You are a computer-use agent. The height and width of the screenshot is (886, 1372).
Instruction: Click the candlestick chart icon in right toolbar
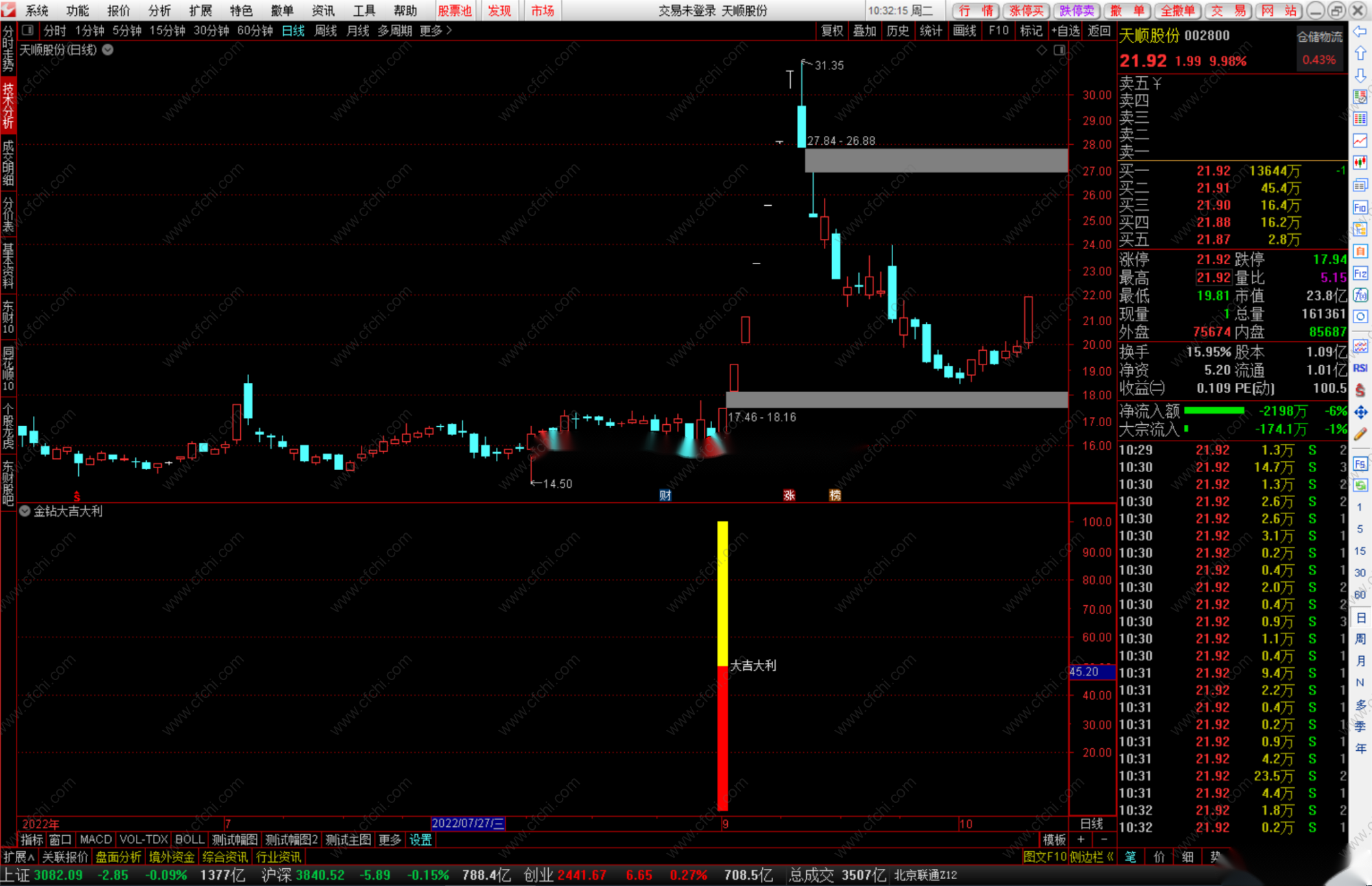pyautogui.click(x=1360, y=163)
